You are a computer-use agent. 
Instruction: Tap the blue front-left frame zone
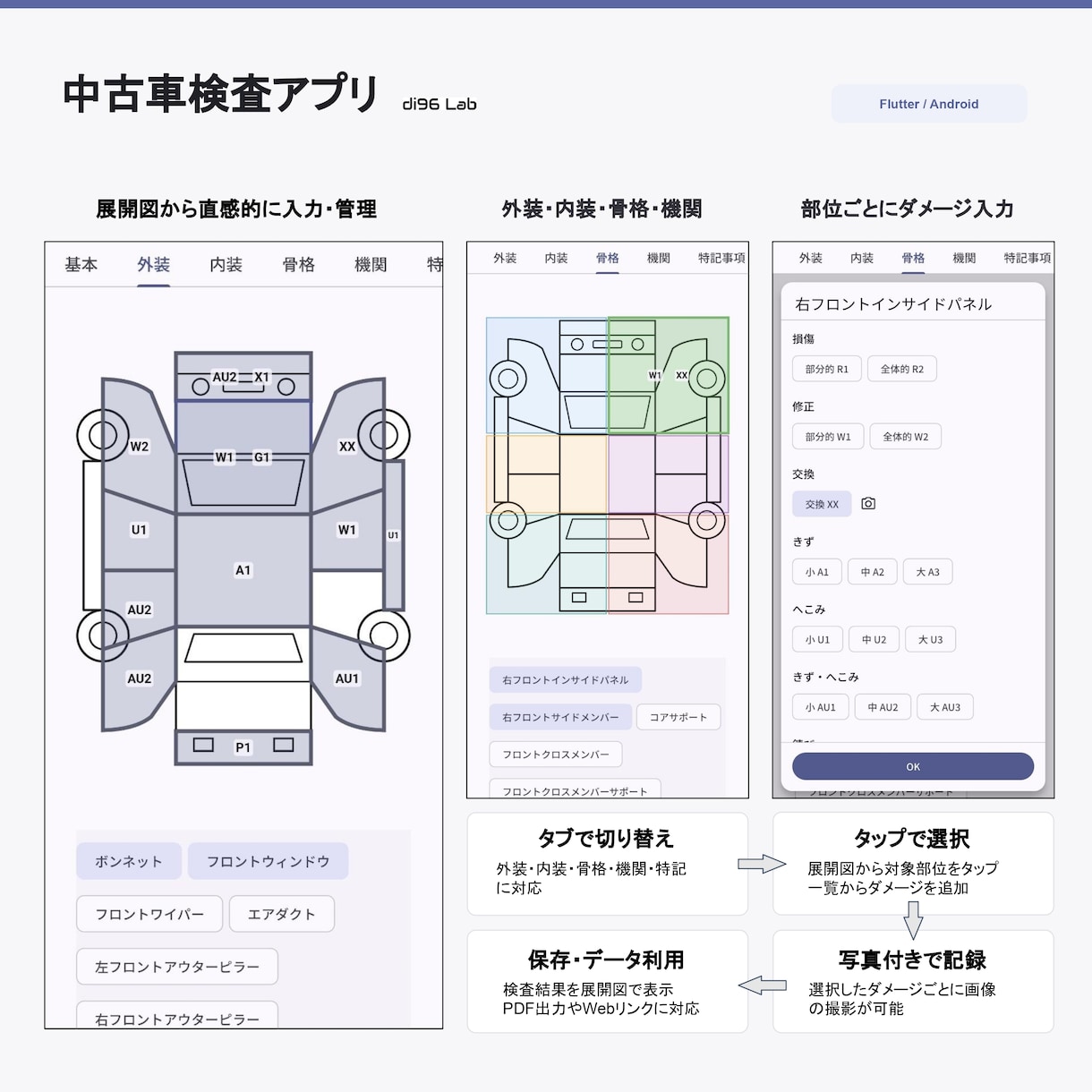[x=547, y=376]
